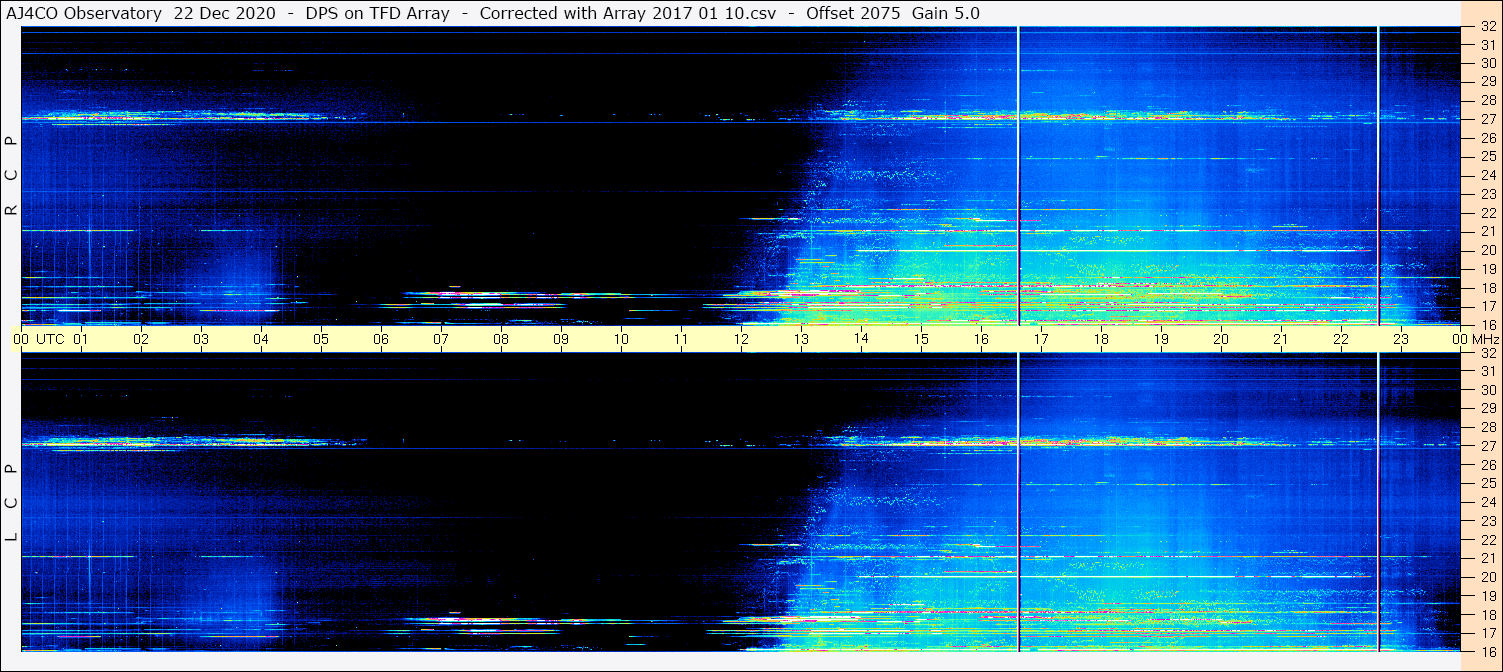This screenshot has height=672, width=1503.
Task: Select hour '14' on the time axis
Action: 861,339
